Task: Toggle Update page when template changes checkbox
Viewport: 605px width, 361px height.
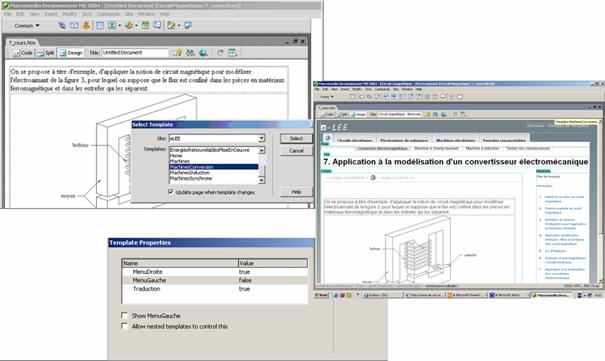Action: click(171, 192)
